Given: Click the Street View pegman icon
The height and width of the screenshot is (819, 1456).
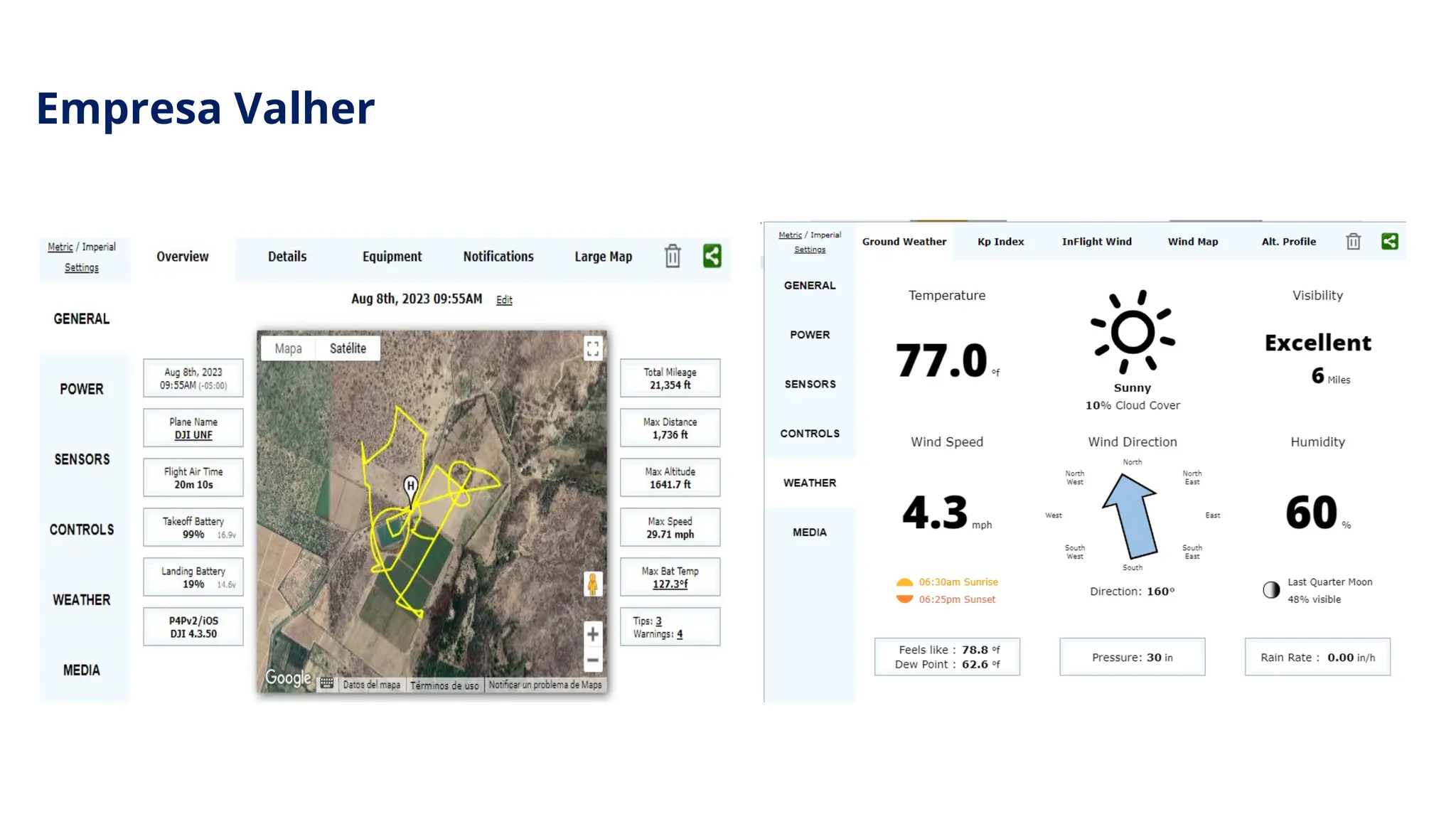Looking at the screenshot, I should (x=592, y=584).
